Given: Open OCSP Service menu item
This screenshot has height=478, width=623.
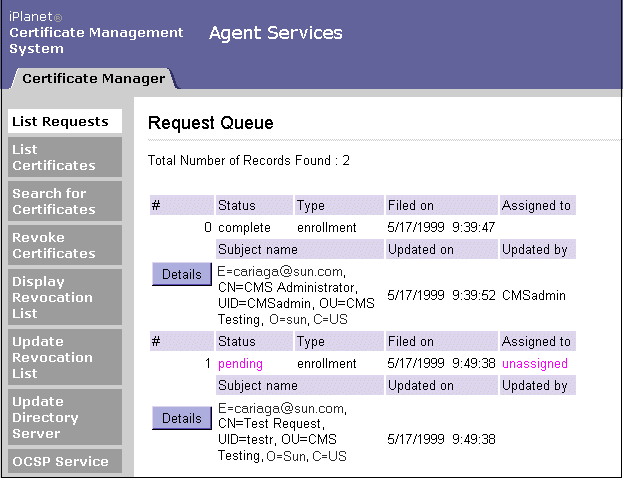Looking at the screenshot, I should point(60,462).
